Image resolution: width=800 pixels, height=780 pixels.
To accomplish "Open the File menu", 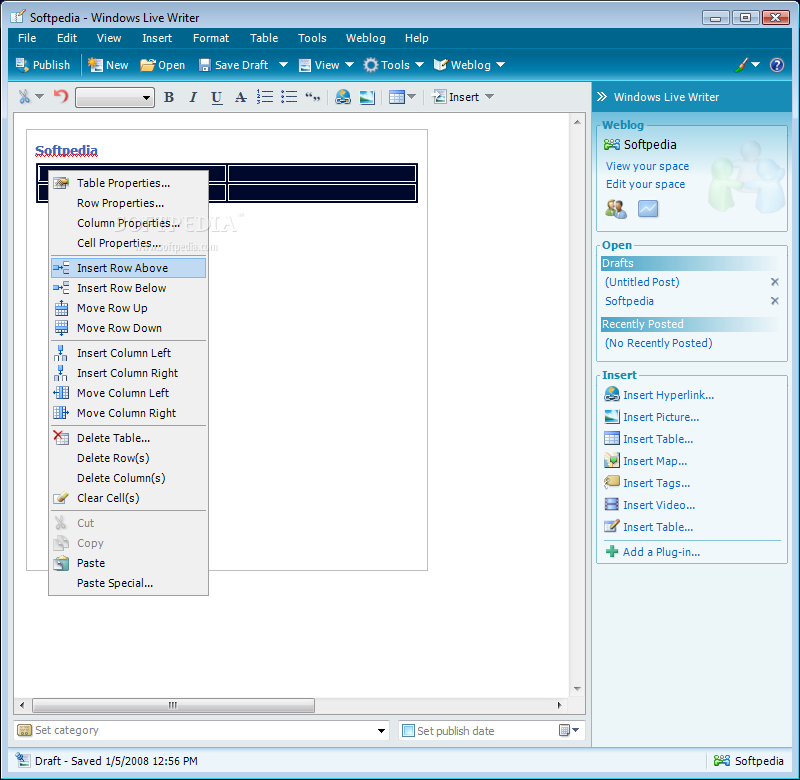I will click(27, 38).
